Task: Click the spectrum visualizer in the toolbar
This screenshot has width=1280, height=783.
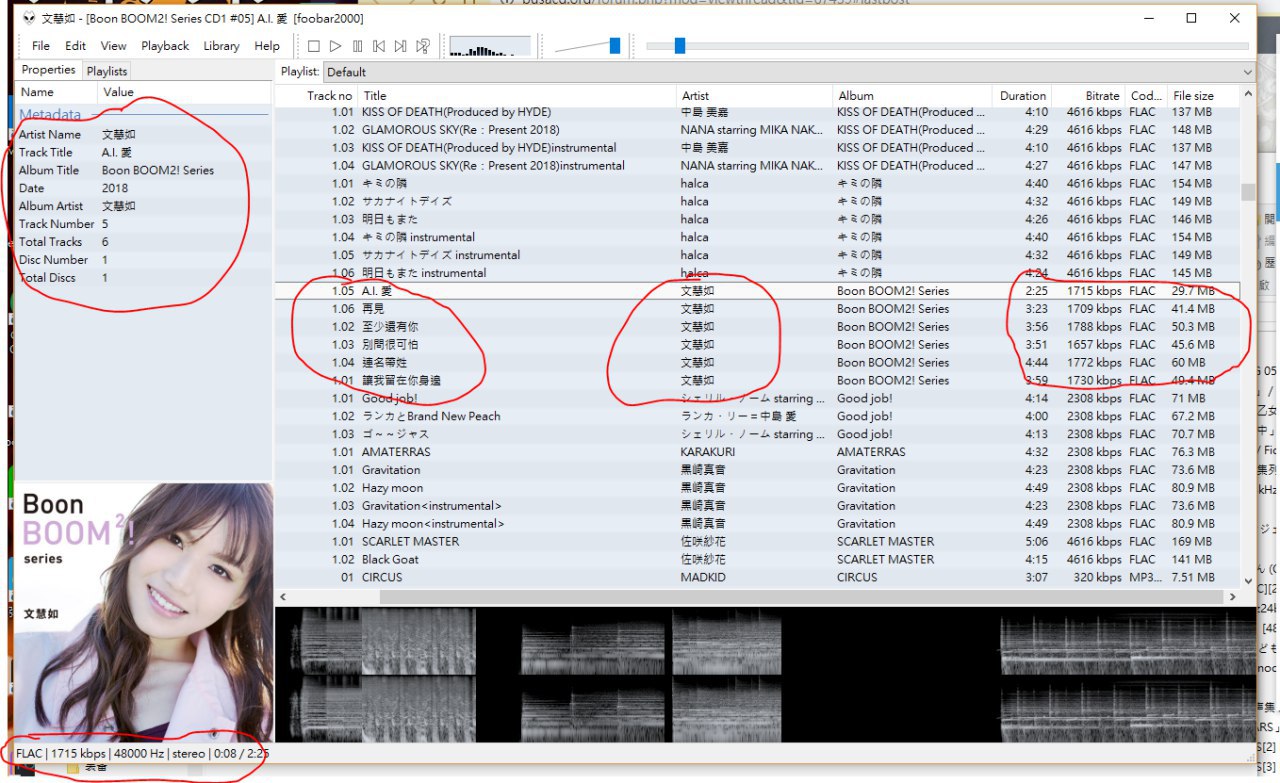Action: coord(490,46)
